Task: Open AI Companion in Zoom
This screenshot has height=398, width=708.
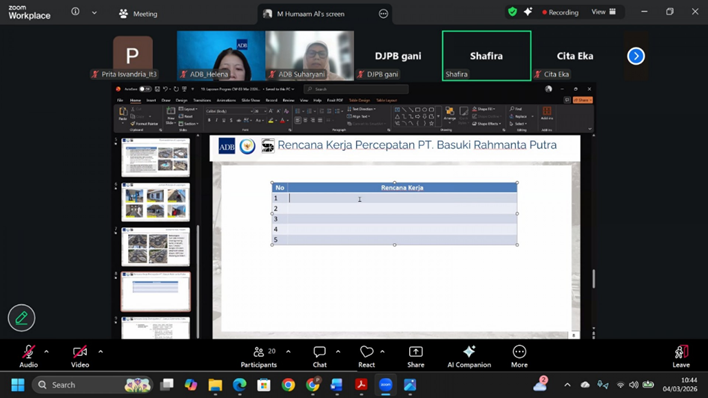Action: pos(469,356)
